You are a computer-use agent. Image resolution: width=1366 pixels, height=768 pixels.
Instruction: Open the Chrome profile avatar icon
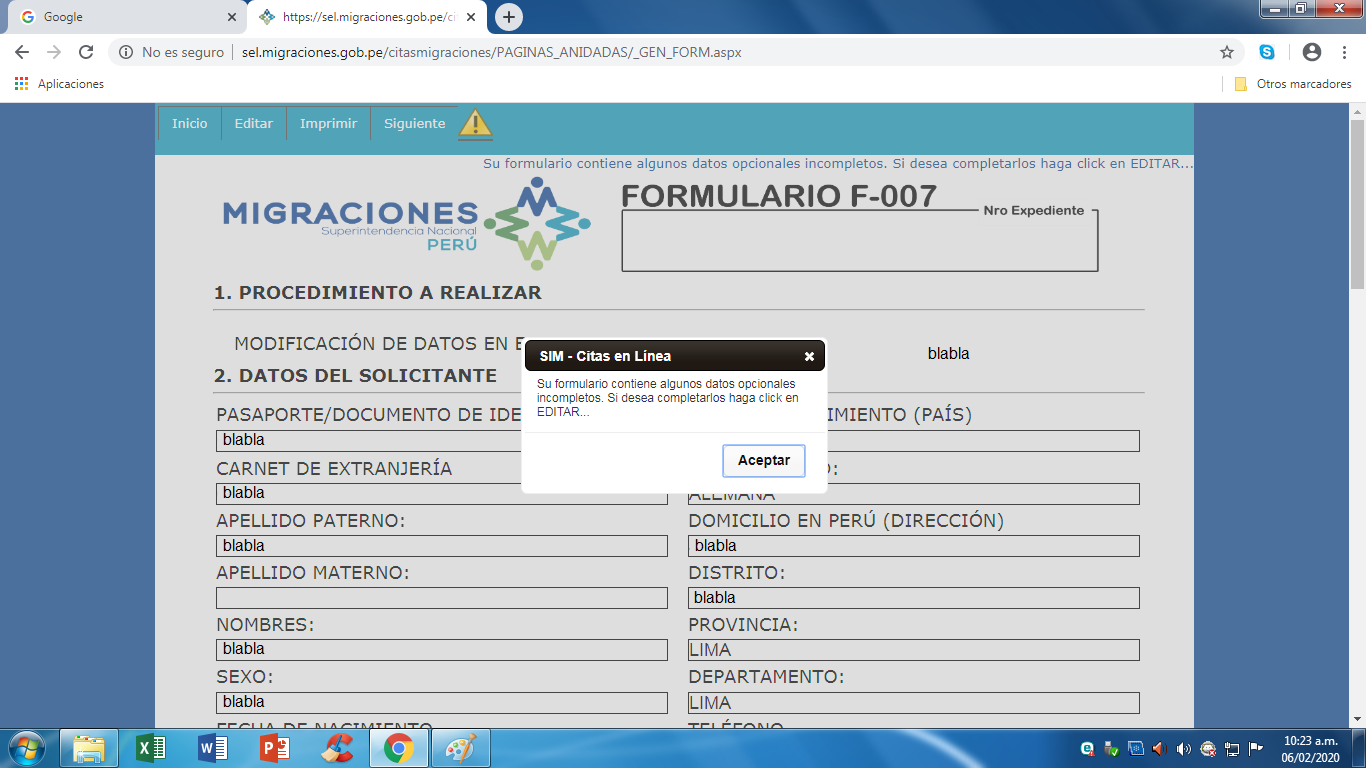(1312, 52)
